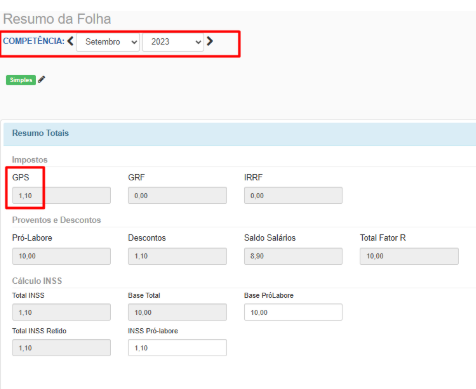Edit the INSS Pró-labore input
Viewport: 476px width, 389px height.
pyautogui.click(x=177, y=348)
